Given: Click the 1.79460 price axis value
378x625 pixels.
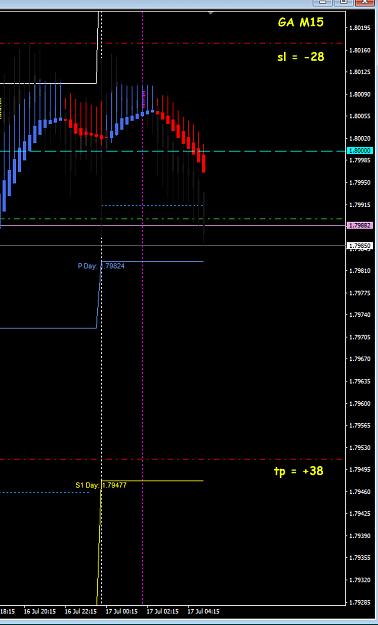Looking at the screenshot, I should (x=360, y=492).
